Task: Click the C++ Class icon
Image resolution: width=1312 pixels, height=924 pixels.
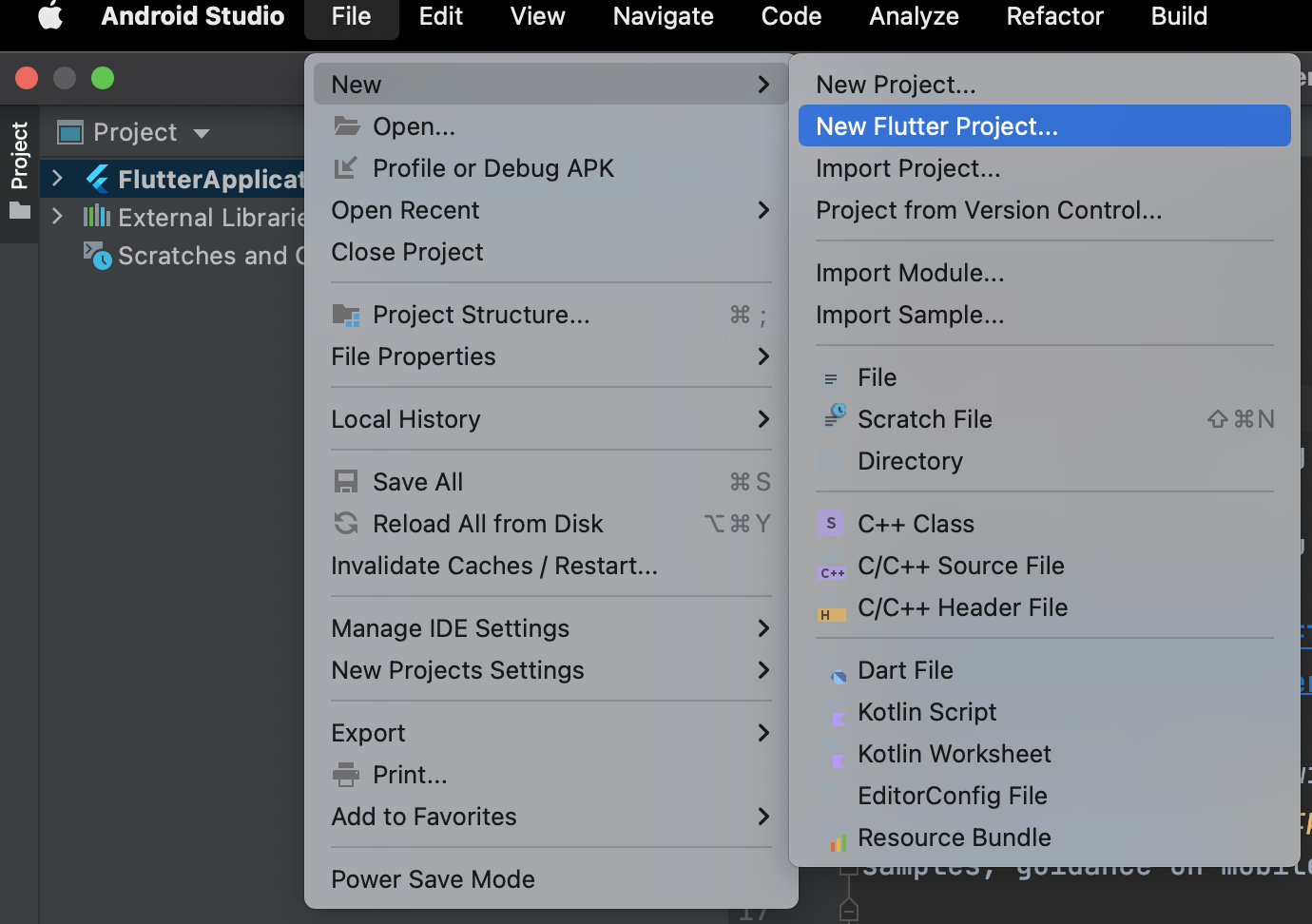Action: (x=831, y=524)
